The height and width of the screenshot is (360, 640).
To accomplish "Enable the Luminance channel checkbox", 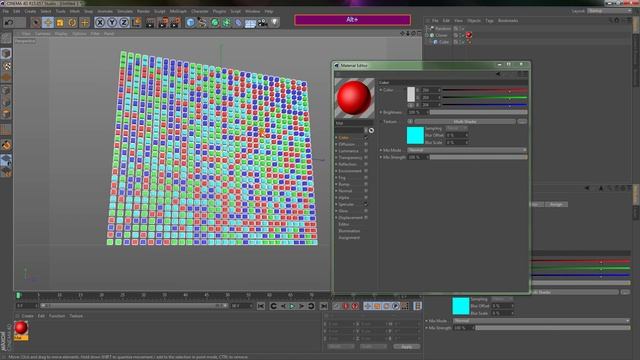I will click(366, 151).
